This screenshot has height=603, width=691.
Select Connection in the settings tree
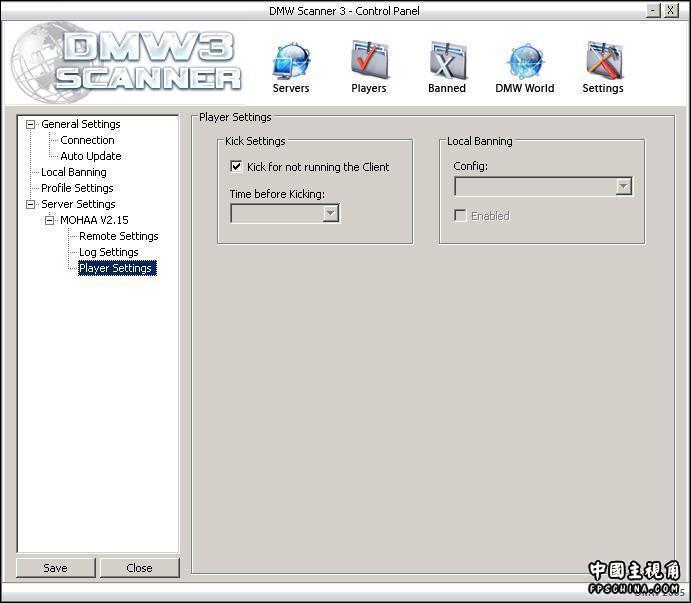tap(87, 140)
